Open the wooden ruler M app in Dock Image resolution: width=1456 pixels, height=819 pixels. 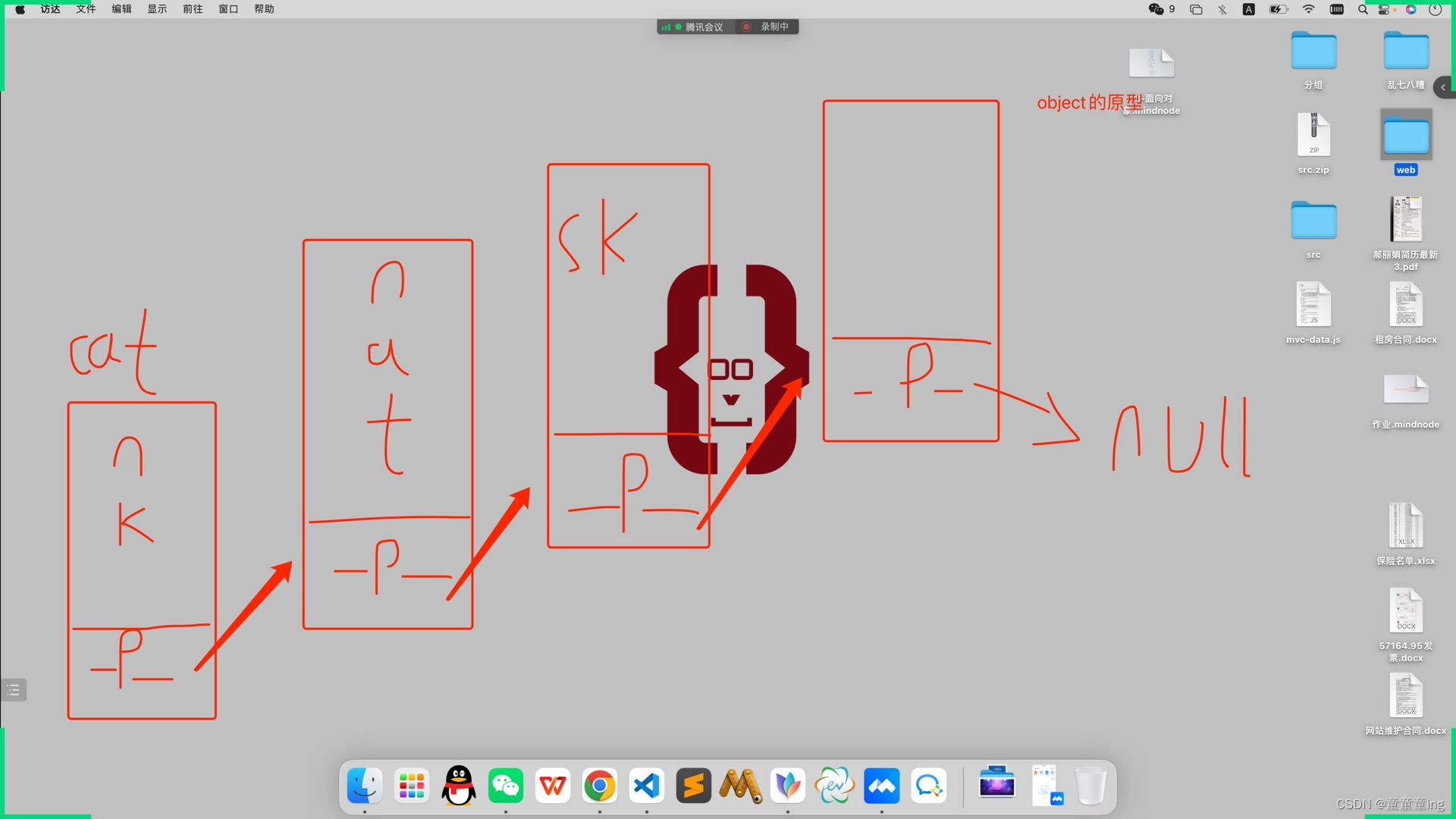[741, 786]
